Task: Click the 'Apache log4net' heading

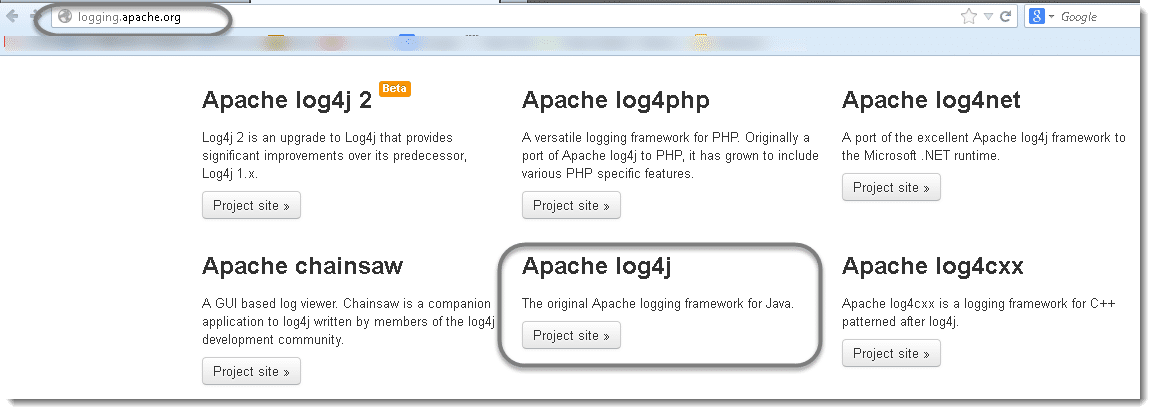Action: click(931, 100)
